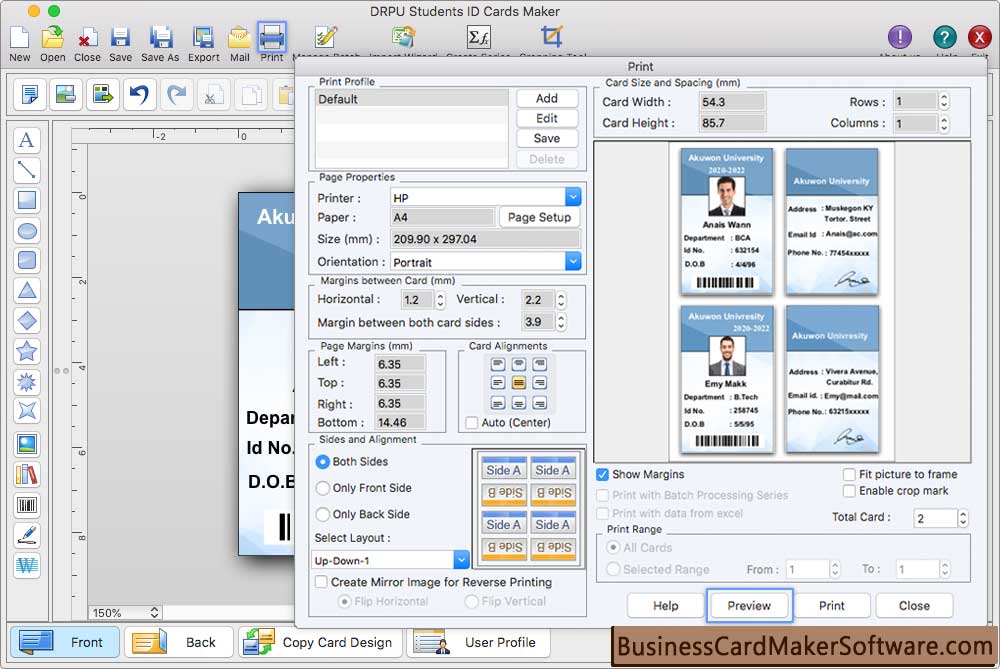
Task: Switch to the Front card tab
Action: (x=65, y=642)
